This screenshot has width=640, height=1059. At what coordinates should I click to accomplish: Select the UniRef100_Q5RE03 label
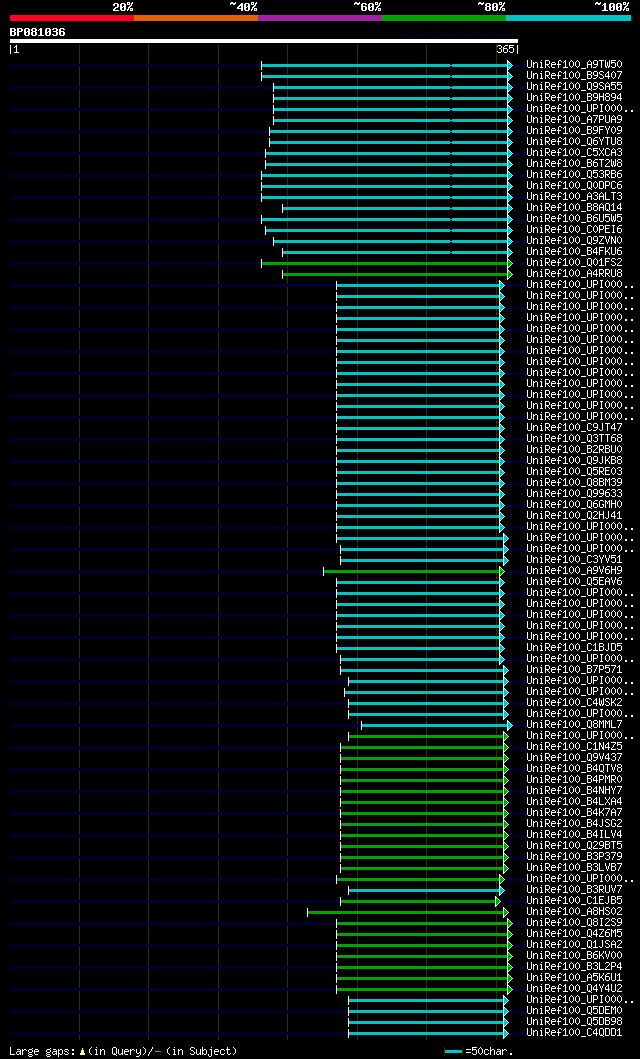click(x=575, y=472)
